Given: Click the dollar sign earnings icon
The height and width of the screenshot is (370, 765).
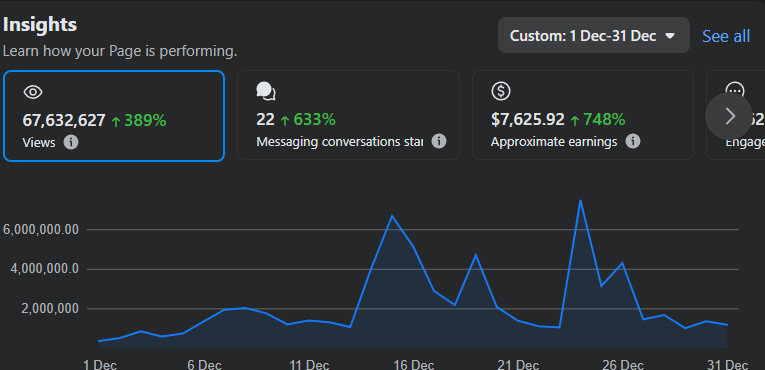Looking at the screenshot, I should click(501, 91).
